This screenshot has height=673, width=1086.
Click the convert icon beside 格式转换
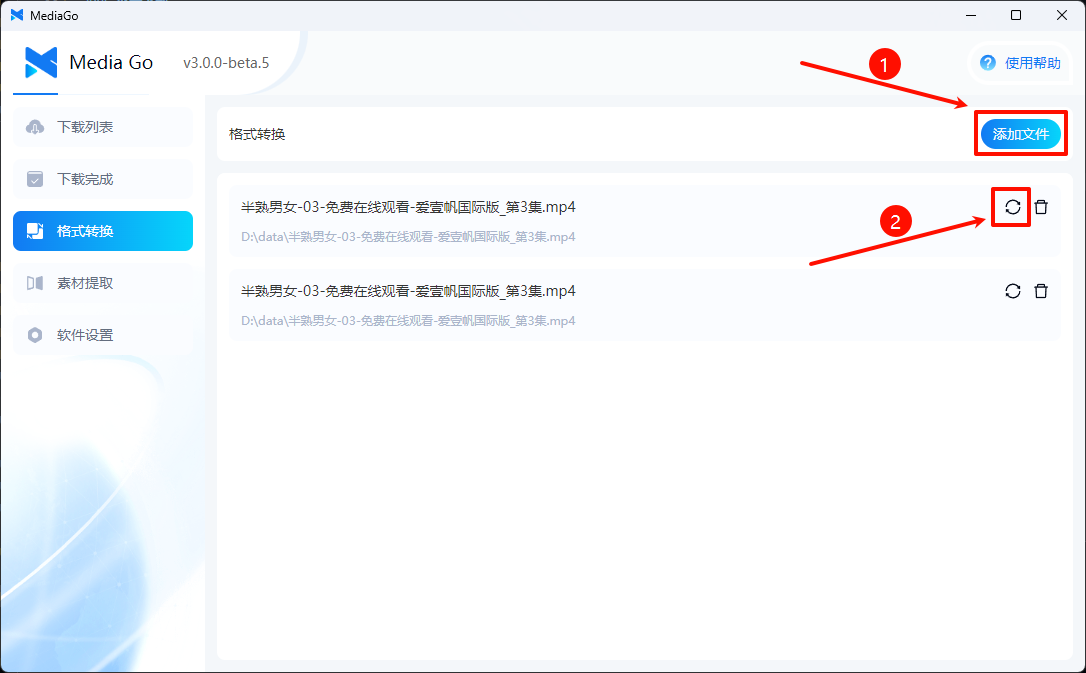coord(35,231)
